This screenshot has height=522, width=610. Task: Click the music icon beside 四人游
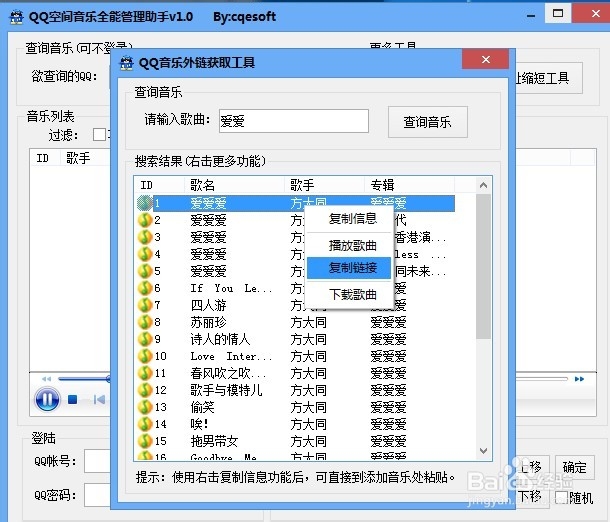[145, 305]
